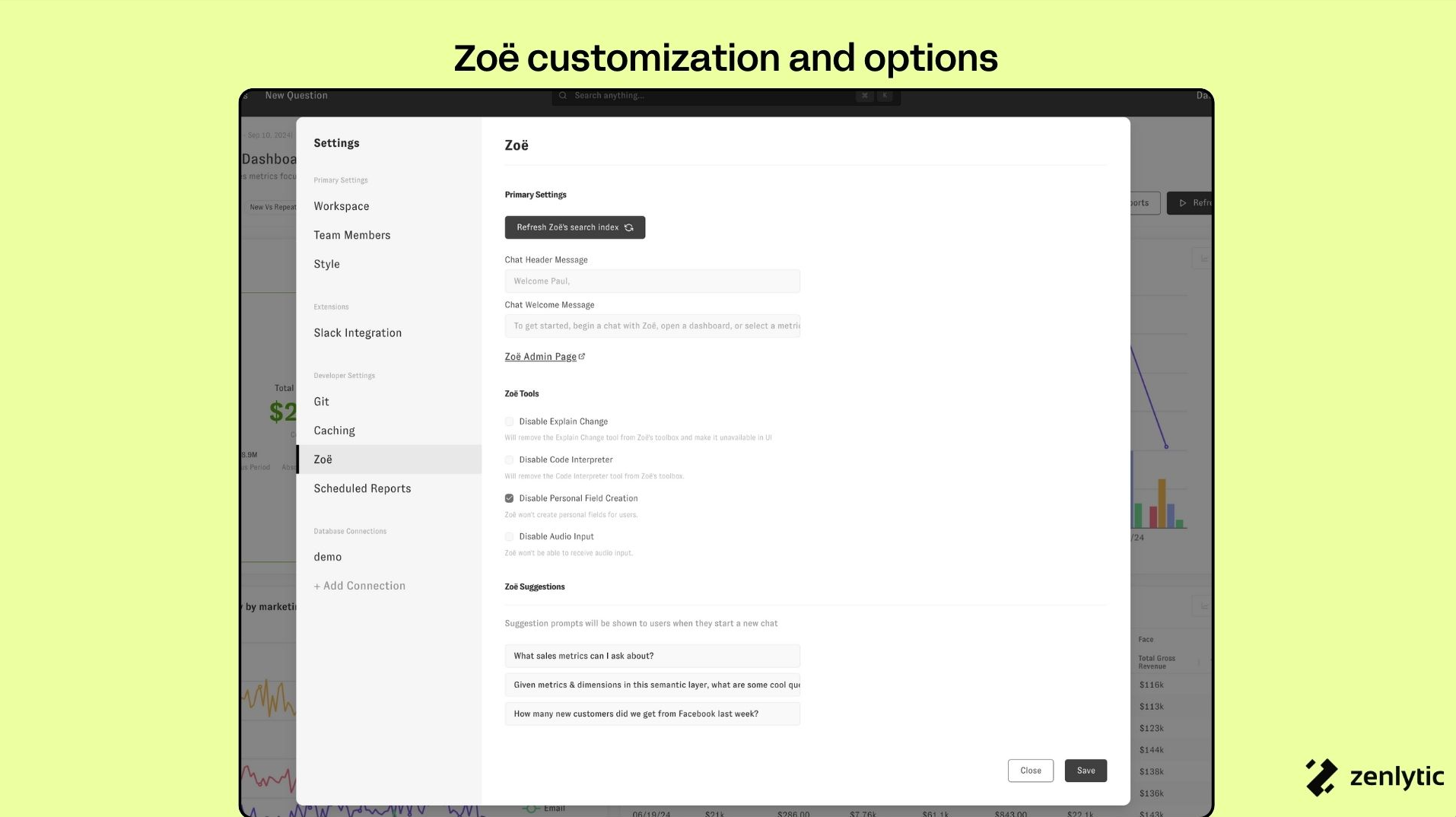Uncheck Disable Personal Field Creation
The height and width of the screenshot is (817, 1456).
point(509,498)
